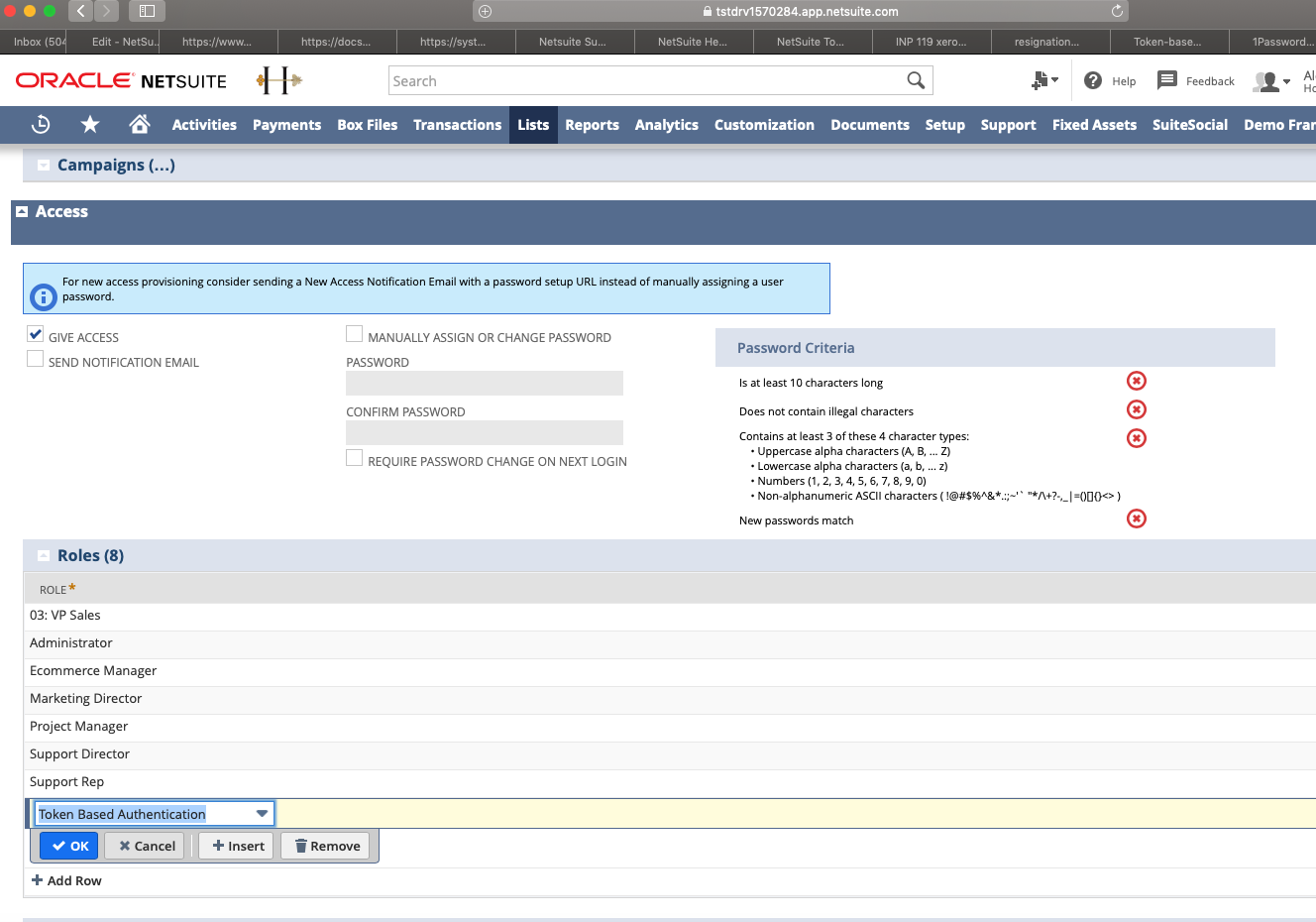
Task: Click the Safari address bar URL
Action: [x=801, y=11]
